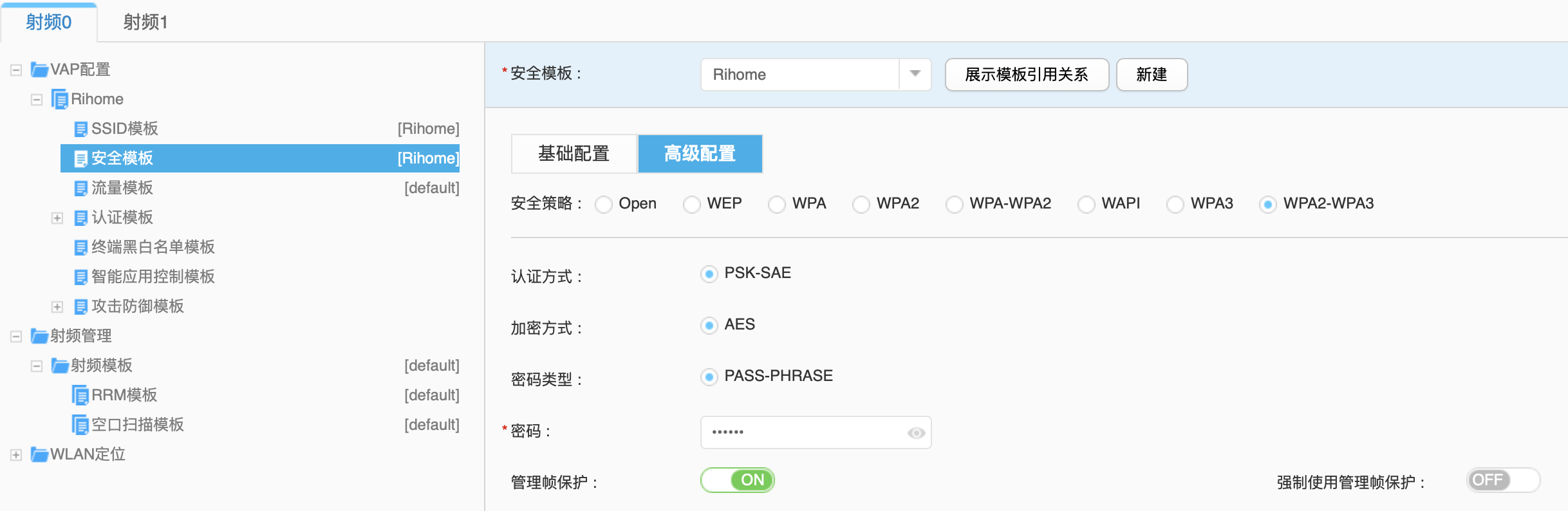This screenshot has width=1568, height=511.
Task: Click the VAP配置 folder icon
Action: 39,70
